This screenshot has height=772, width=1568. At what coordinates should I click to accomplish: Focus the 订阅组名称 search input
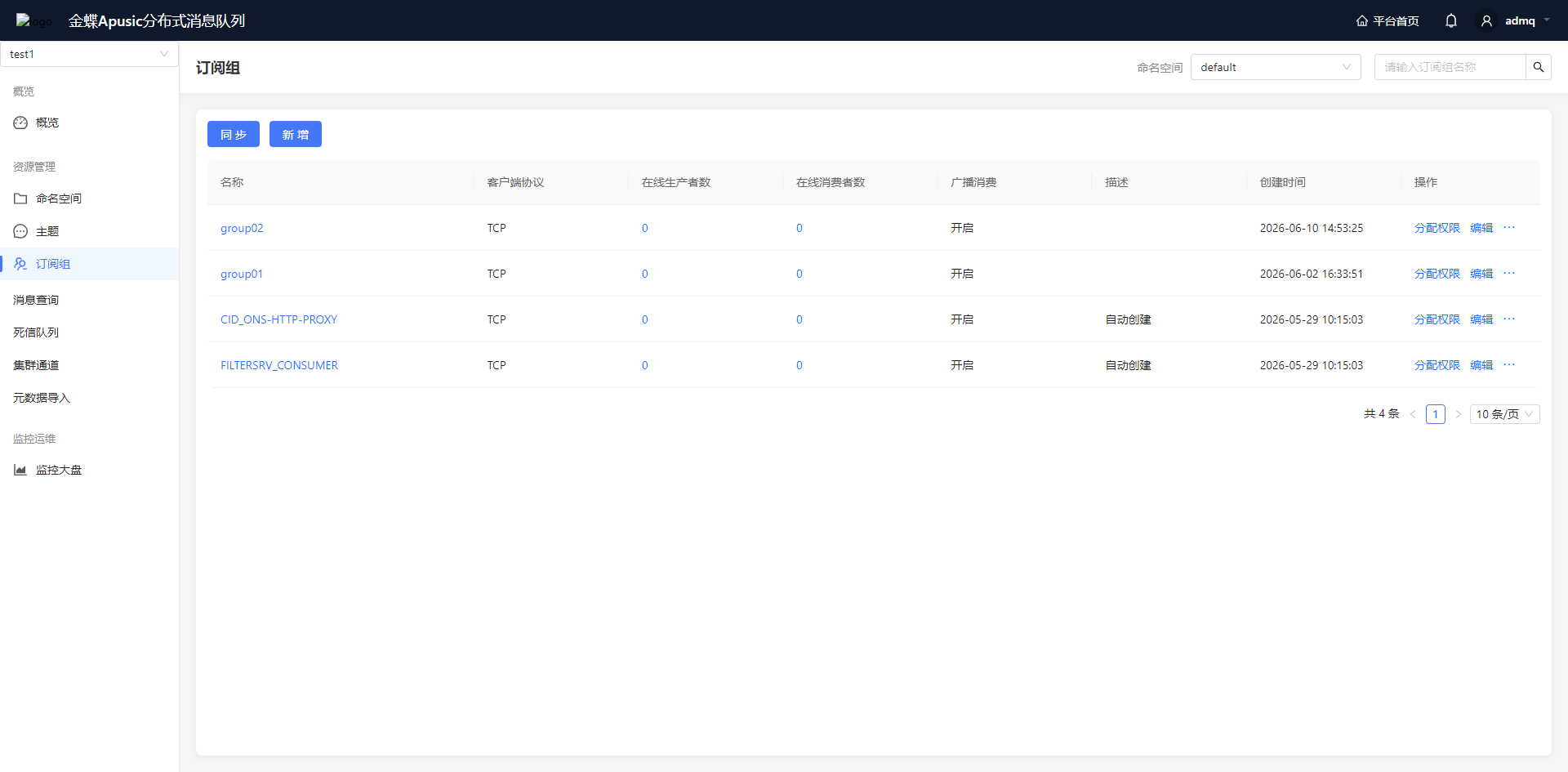point(1450,67)
